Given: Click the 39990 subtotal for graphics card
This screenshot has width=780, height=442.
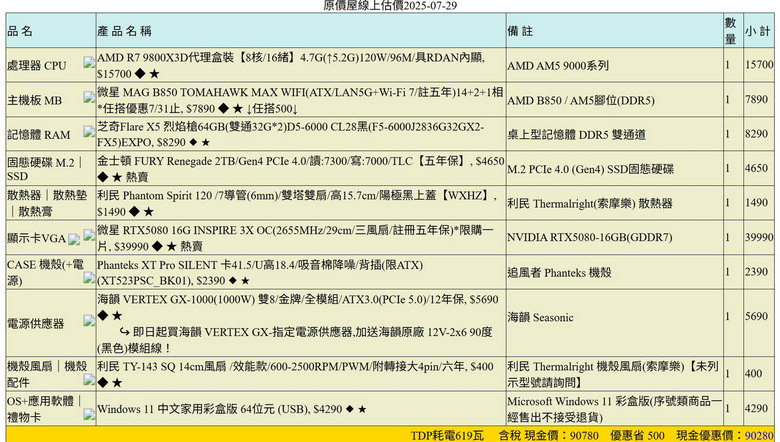Looking at the screenshot, I should coord(759,237).
